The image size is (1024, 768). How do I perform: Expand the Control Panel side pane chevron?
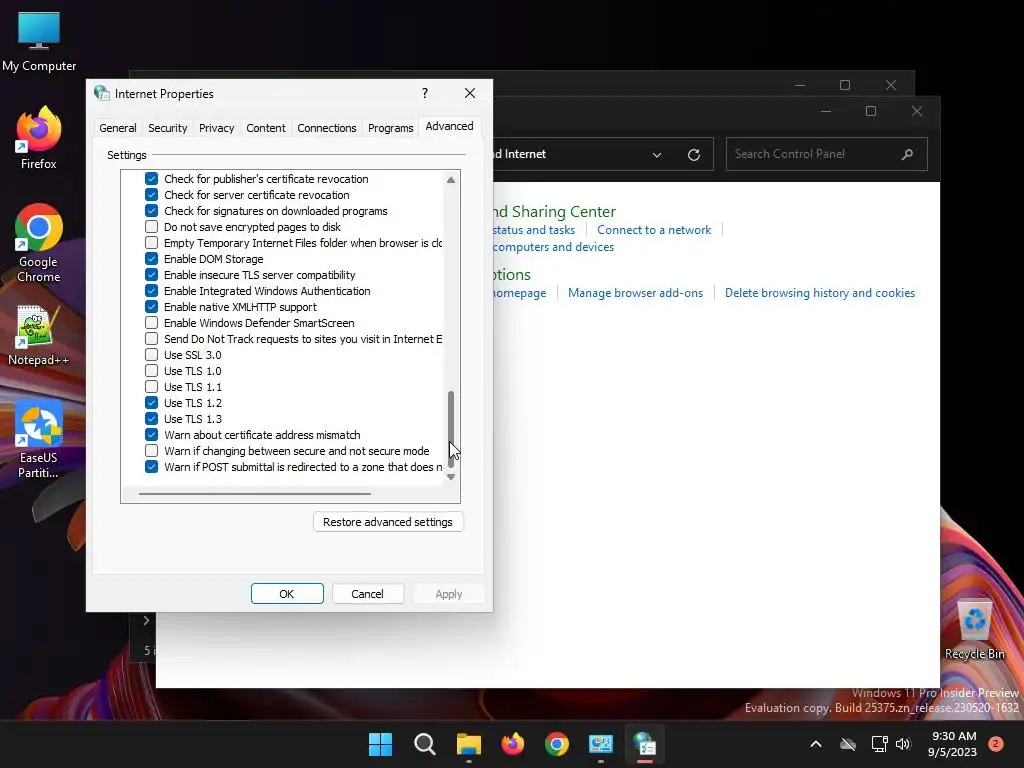coord(146,620)
